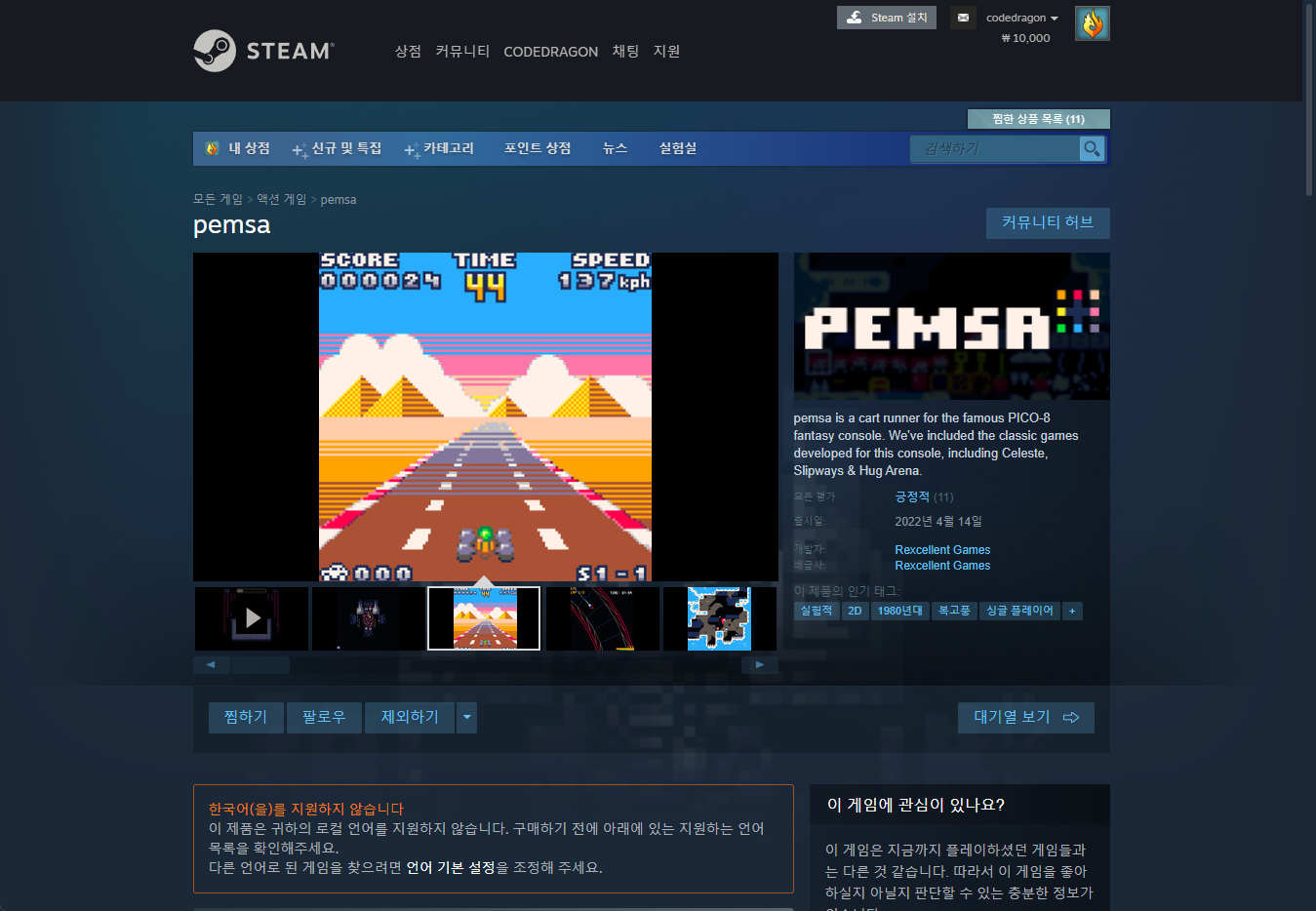1316x911 pixels.
Task: Open 실험실 tab in store bar
Action: pyautogui.click(x=678, y=148)
